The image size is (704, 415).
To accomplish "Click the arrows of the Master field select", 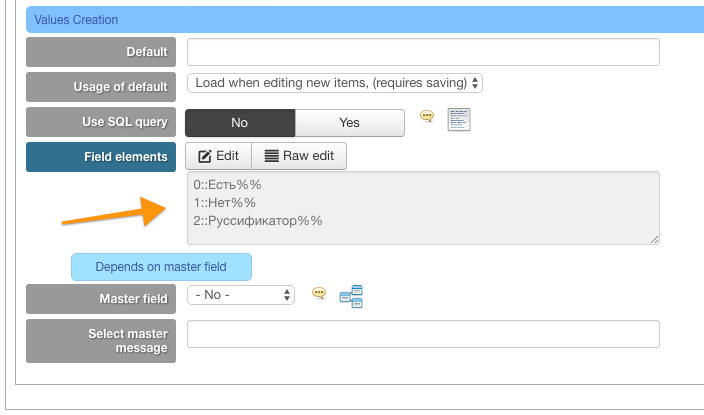I will 287,295.
